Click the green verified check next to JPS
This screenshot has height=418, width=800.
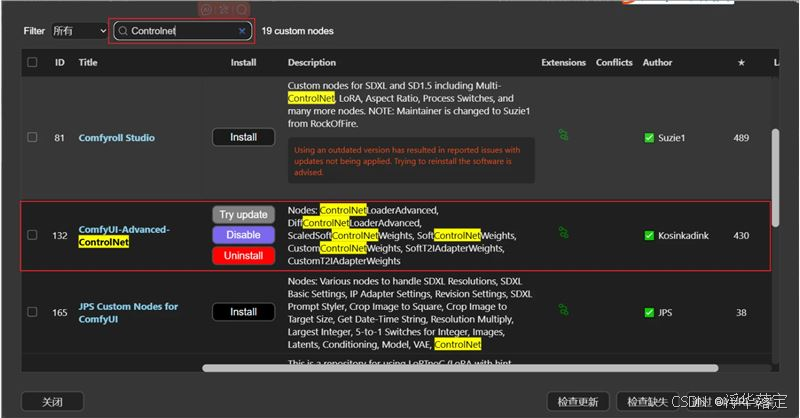coord(649,312)
